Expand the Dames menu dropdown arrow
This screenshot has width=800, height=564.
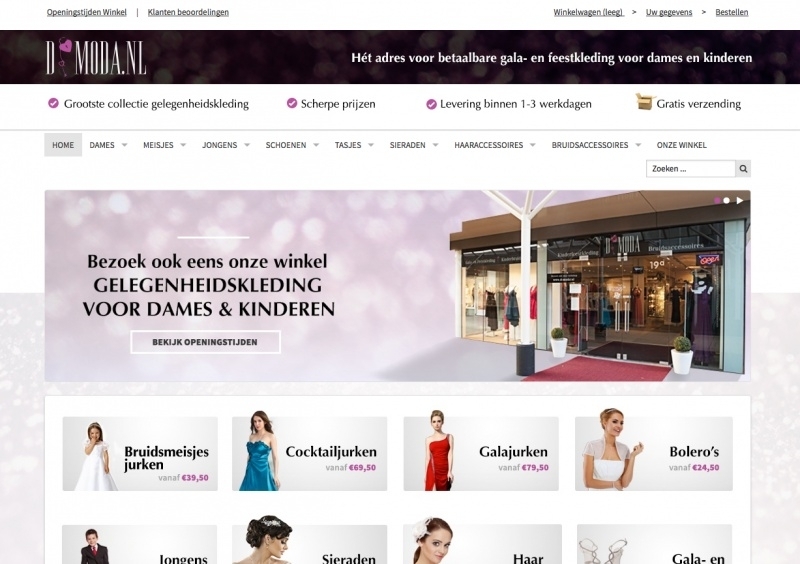coord(124,145)
